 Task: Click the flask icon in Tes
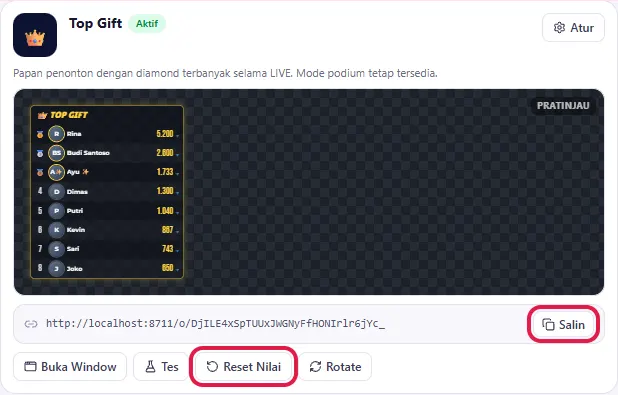coord(150,367)
